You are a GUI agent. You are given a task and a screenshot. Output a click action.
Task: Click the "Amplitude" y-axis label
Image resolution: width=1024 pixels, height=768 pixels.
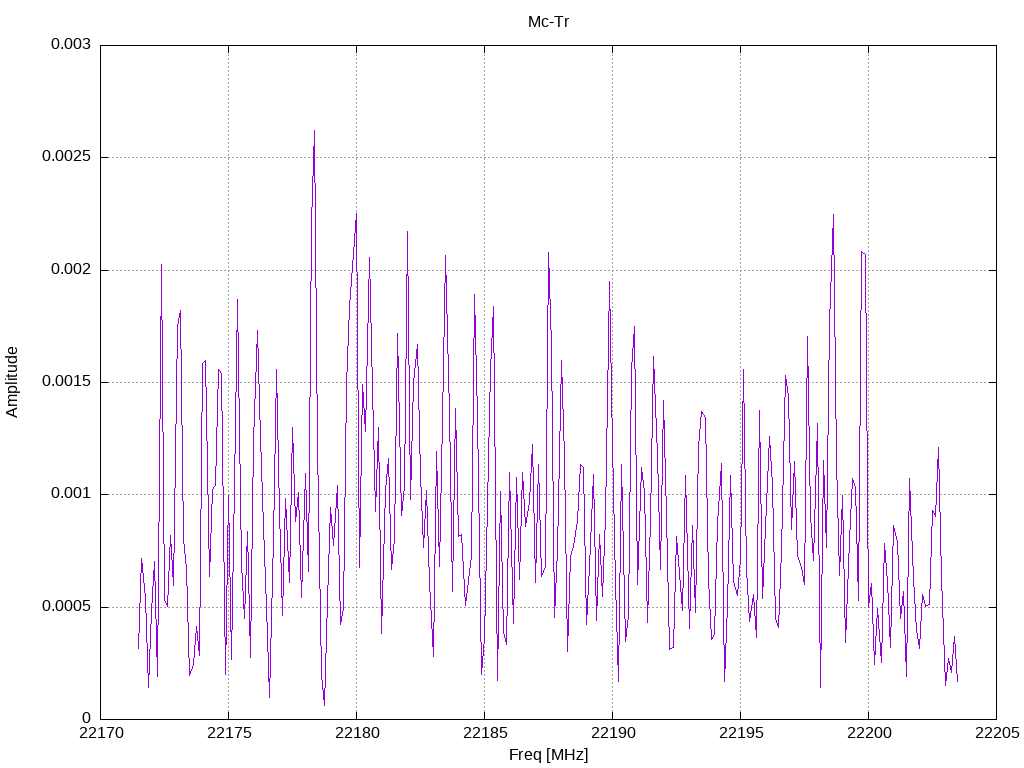(x=12, y=382)
